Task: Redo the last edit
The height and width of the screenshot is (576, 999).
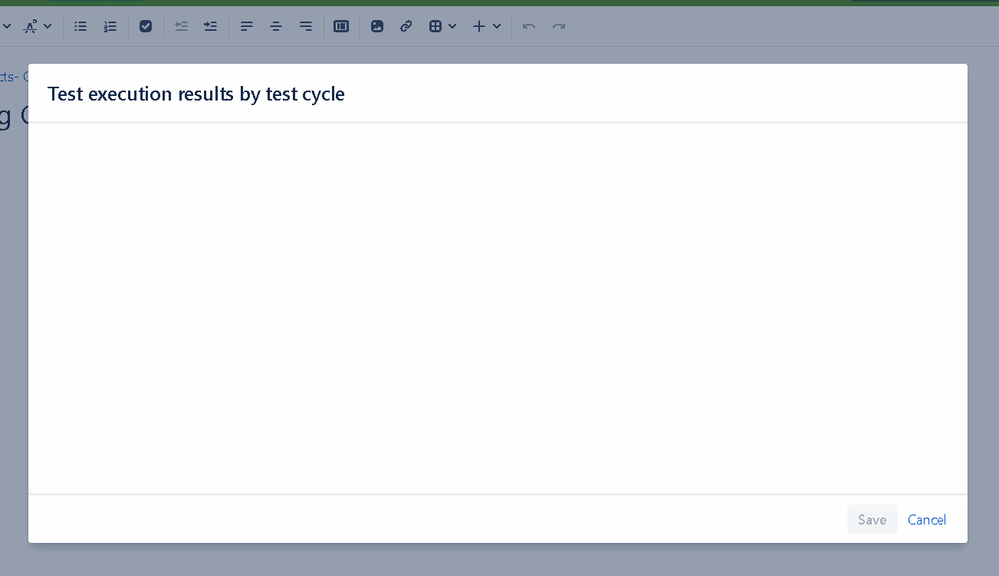Action: pos(559,26)
